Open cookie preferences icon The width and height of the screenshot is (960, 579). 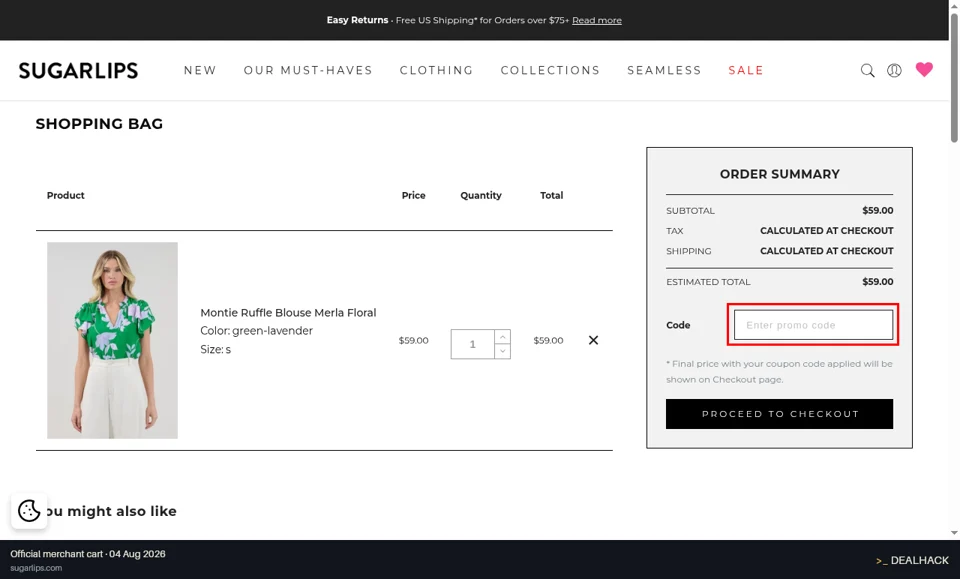pos(29,510)
